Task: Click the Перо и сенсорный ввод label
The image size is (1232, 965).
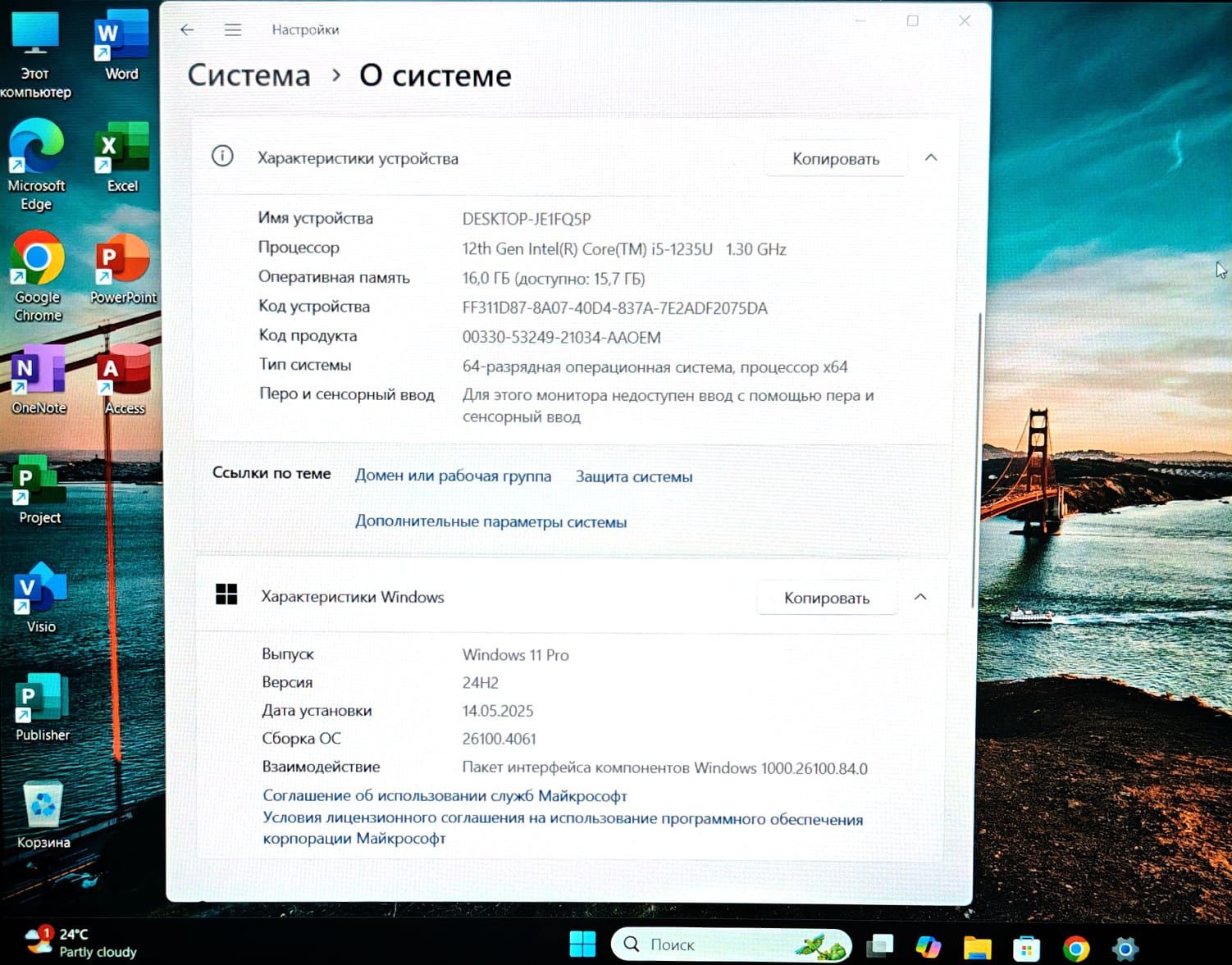Action: click(346, 394)
